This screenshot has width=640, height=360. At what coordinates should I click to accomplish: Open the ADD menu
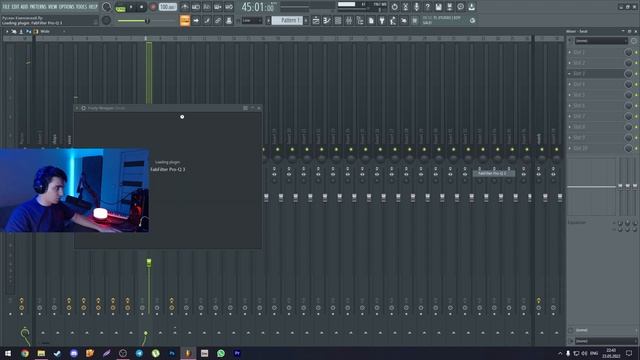coord(24,7)
